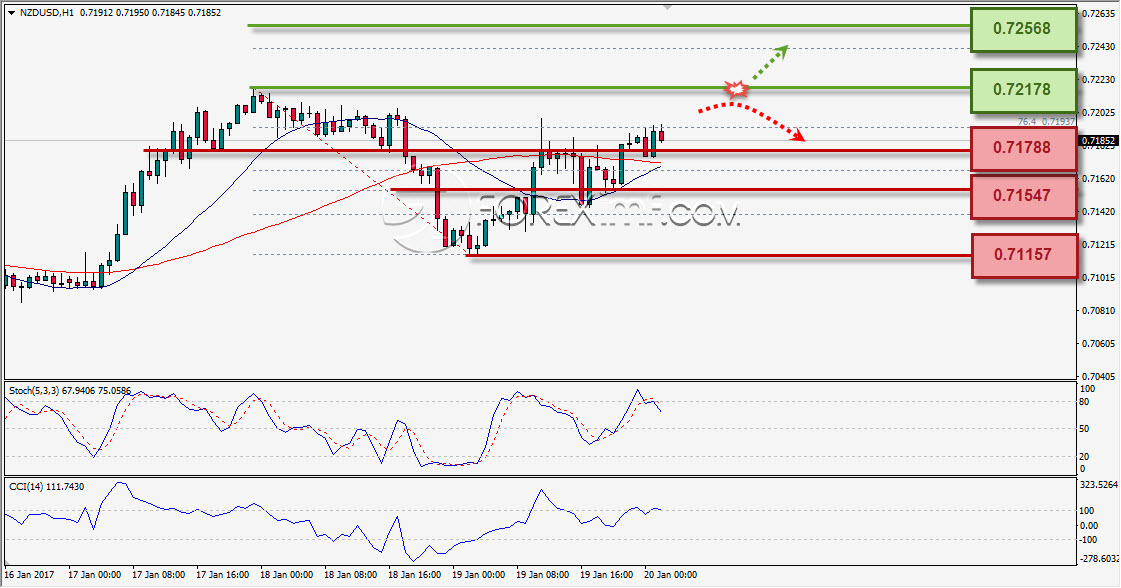Click the 0.72568 green resistance label

click(1023, 29)
